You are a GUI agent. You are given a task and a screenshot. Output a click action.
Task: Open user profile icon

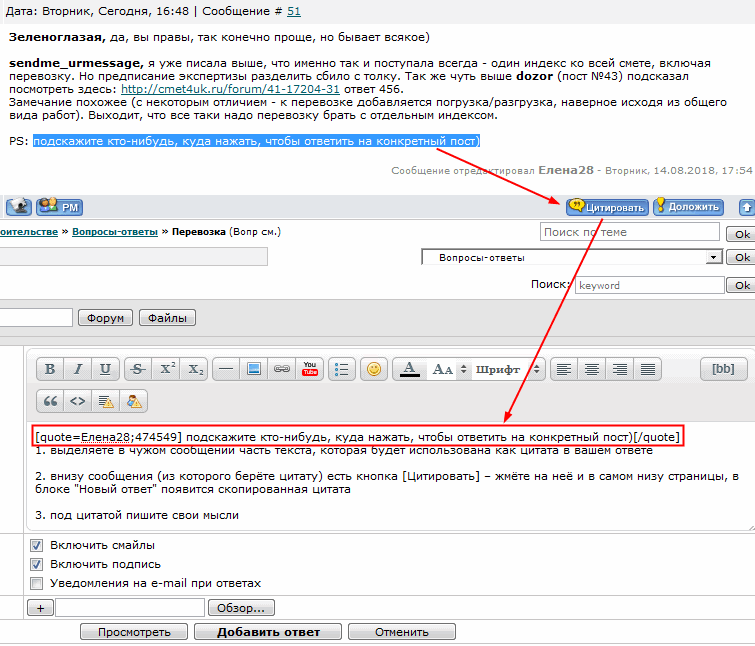(19, 207)
